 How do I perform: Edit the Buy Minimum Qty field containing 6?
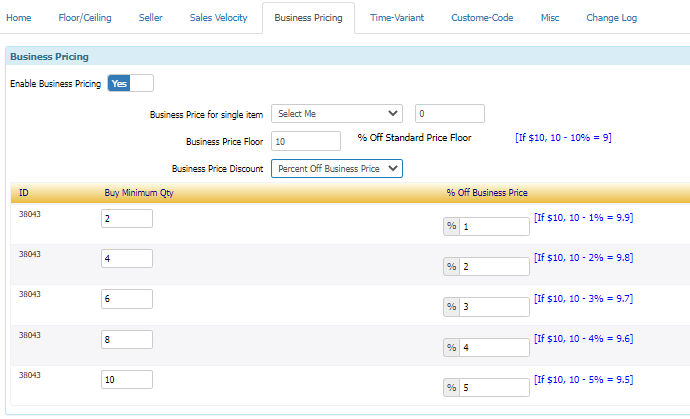coord(127,299)
